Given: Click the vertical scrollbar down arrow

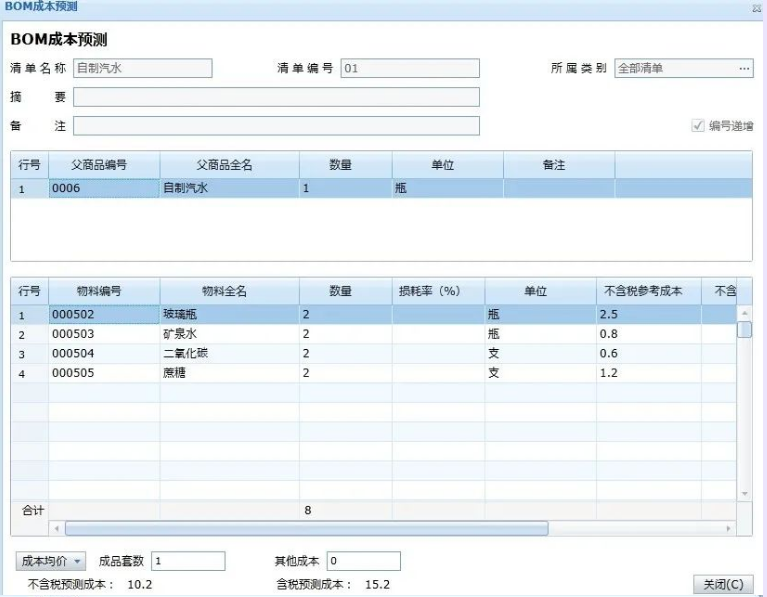Looking at the screenshot, I should coord(744,494).
